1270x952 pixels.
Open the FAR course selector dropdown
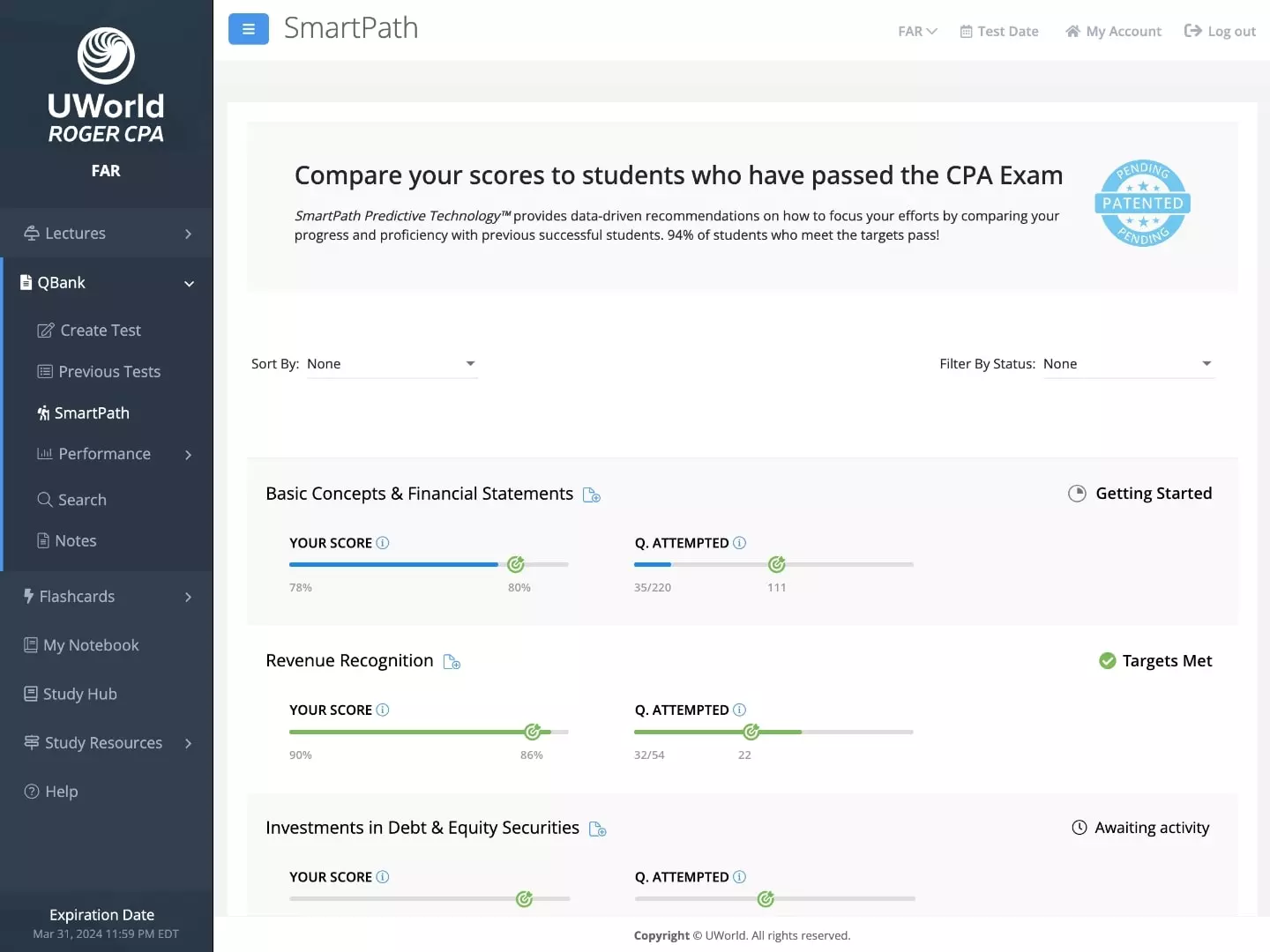[x=917, y=32]
